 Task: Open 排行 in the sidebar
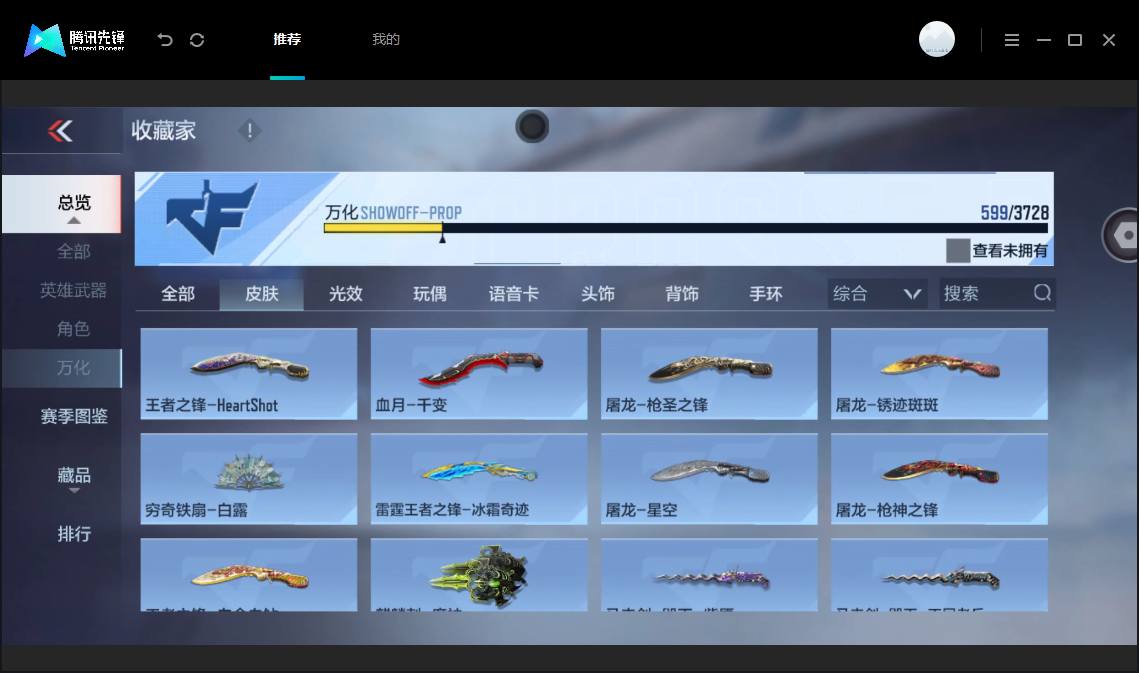click(74, 533)
